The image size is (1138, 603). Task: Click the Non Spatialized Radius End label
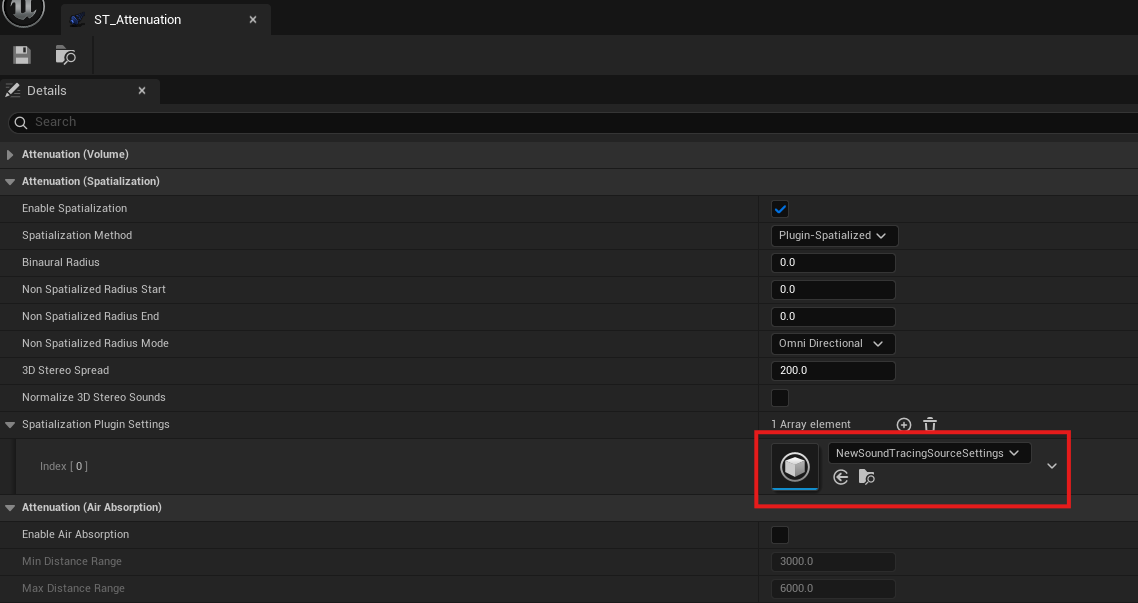pyautogui.click(x=90, y=316)
